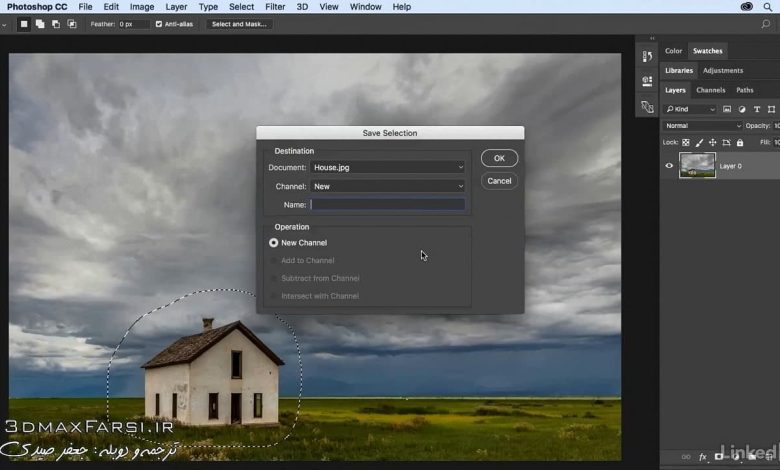Click the Intersect with selection icon

click(x=72, y=24)
